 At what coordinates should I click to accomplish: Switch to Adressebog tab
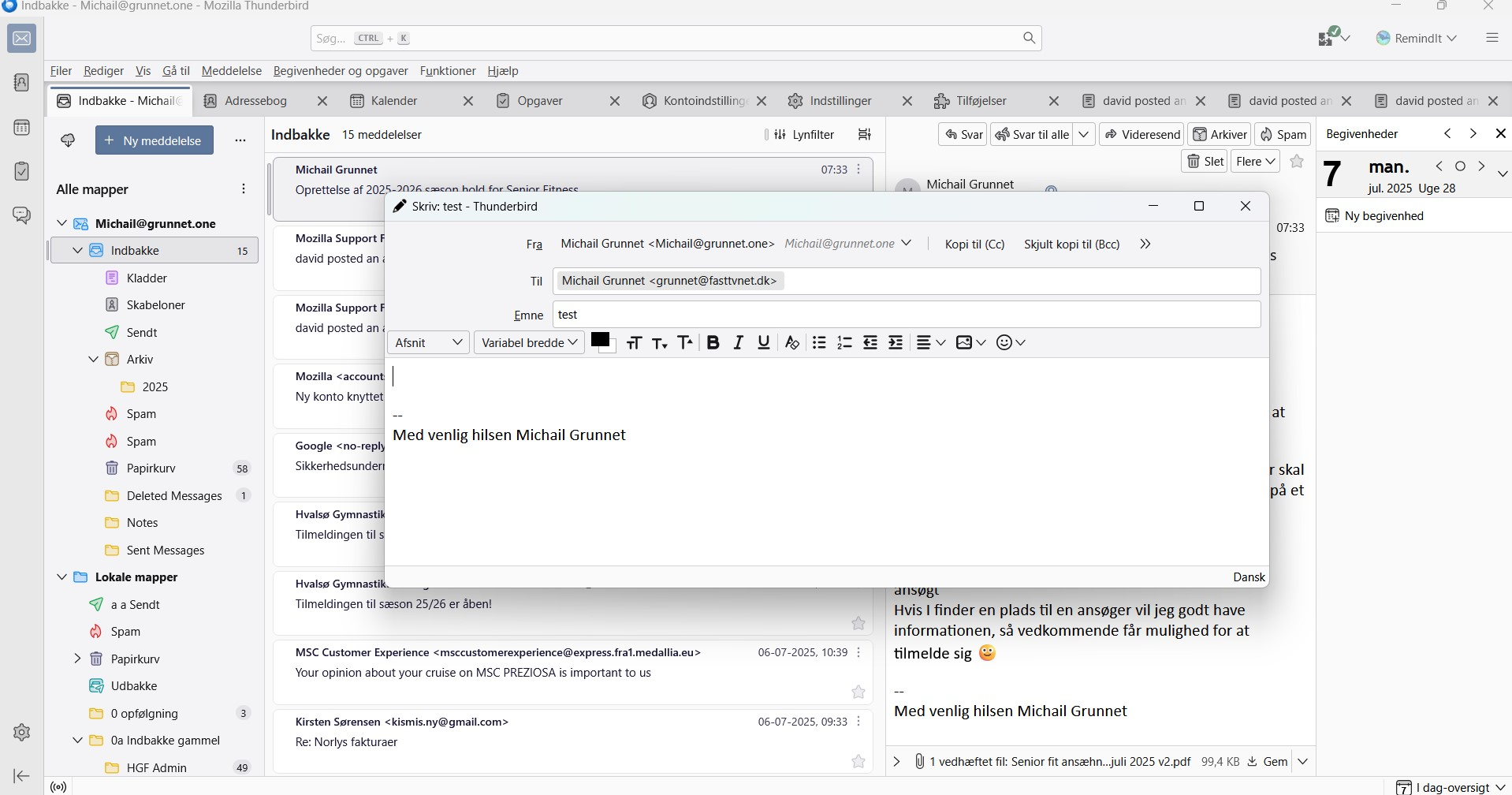tap(255, 101)
